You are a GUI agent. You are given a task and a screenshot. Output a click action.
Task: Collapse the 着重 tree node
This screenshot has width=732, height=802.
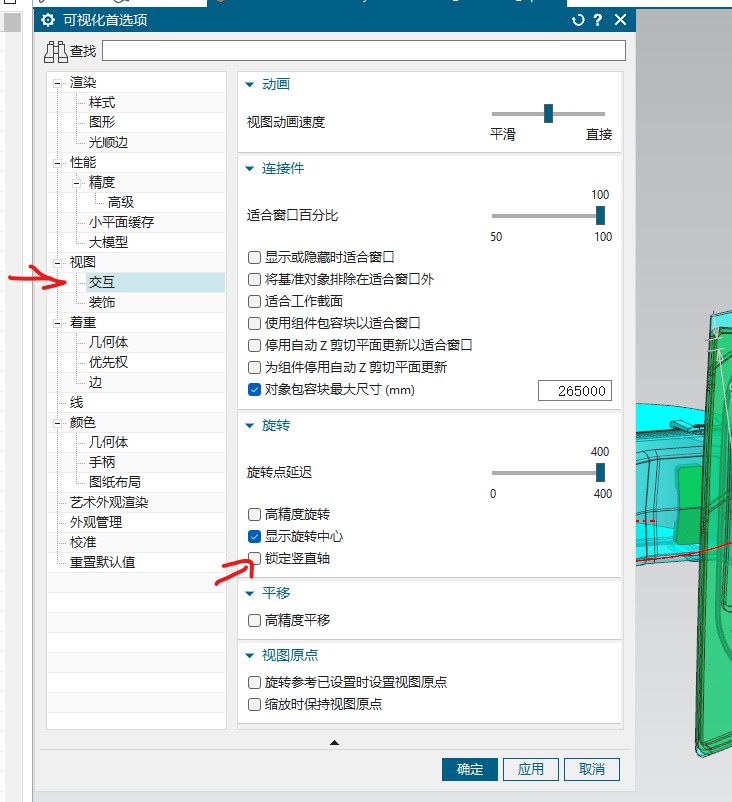coord(57,323)
